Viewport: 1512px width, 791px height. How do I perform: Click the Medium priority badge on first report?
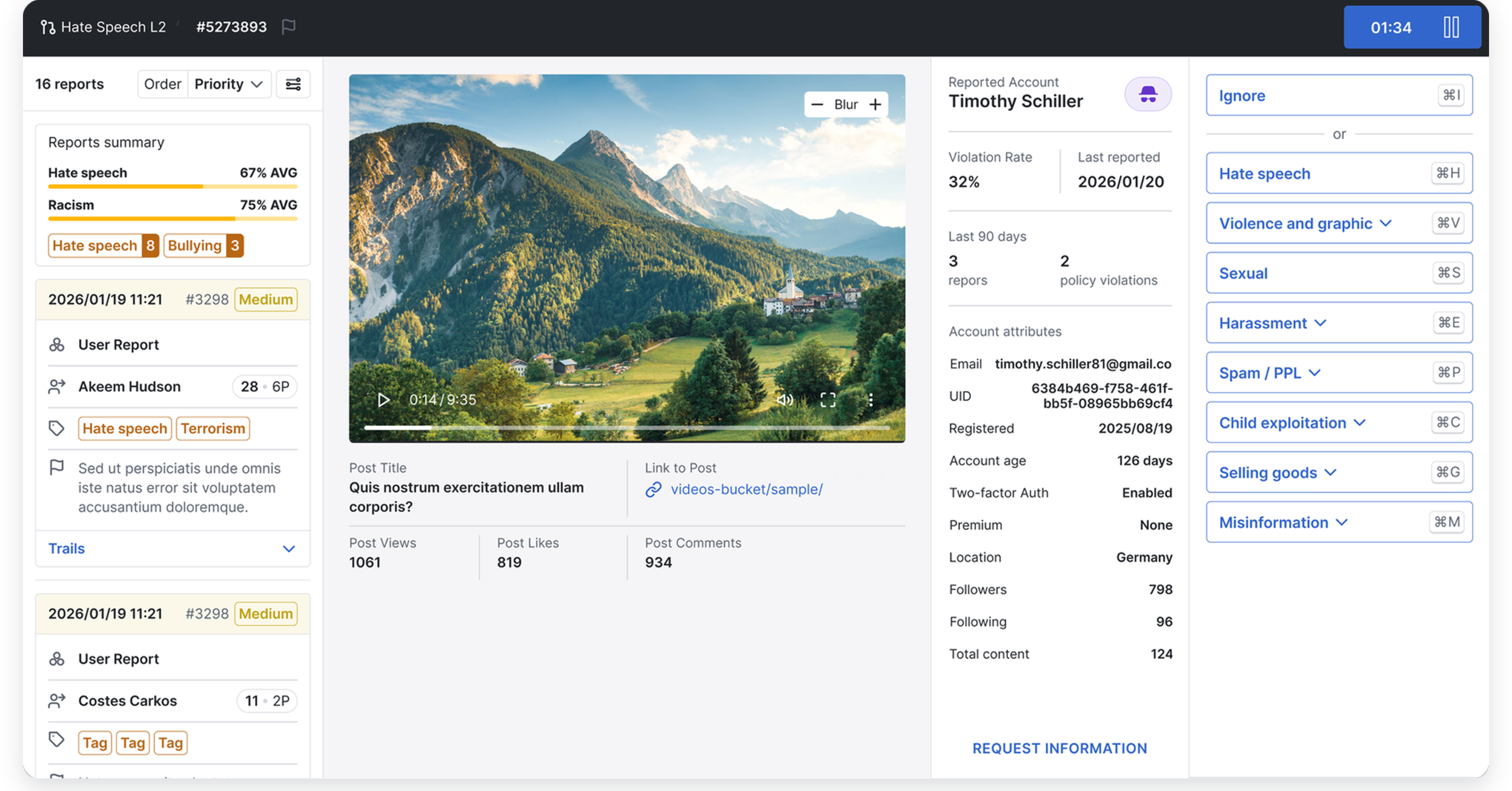point(266,299)
